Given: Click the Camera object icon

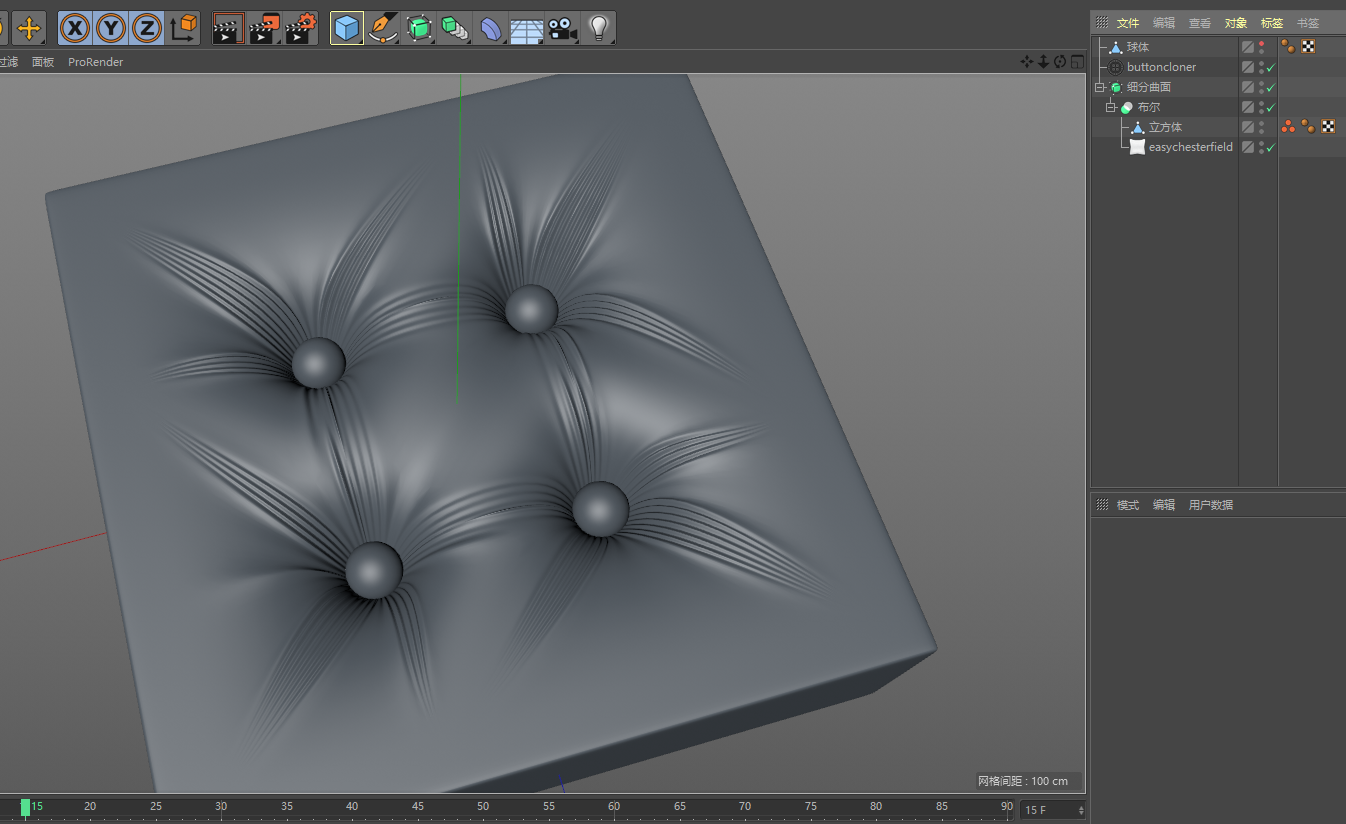Looking at the screenshot, I should [562, 28].
